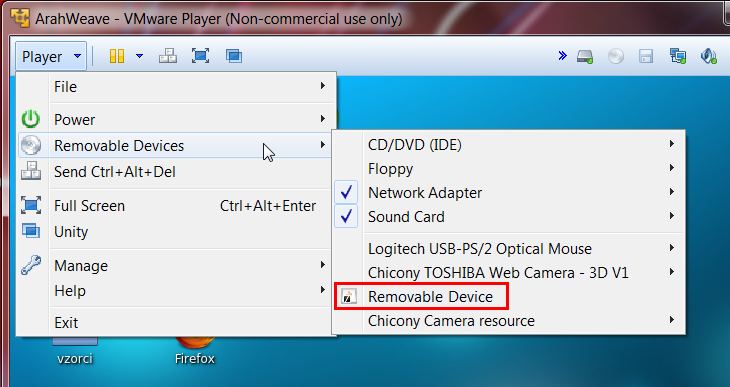Click the hard disk device icon
The height and width of the screenshot is (387, 730).
(x=585, y=57)
